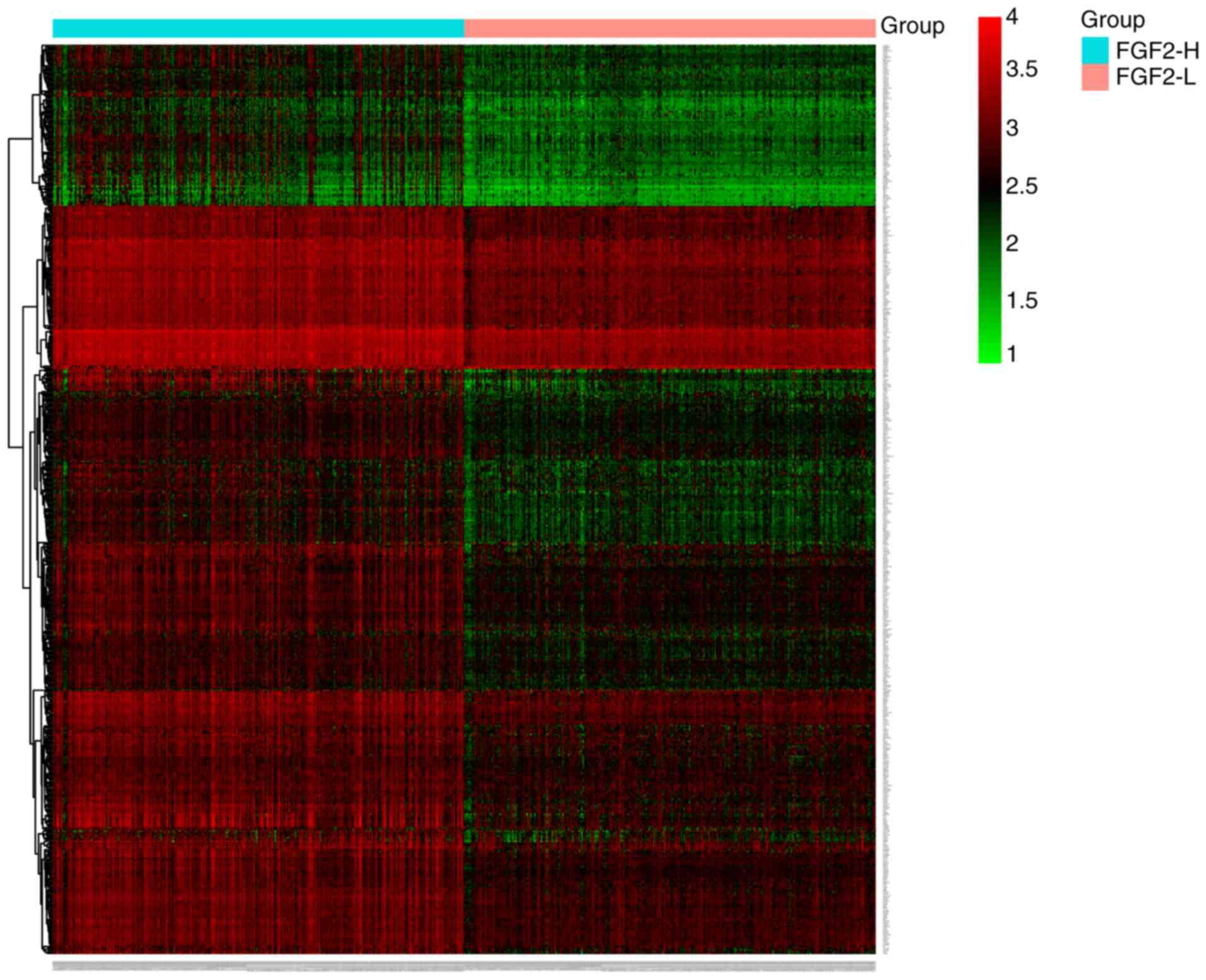Screen dimensions: 1206x980
Task: Click the Group legend title
Action: pyautogui.click(x=1112, y=20)
